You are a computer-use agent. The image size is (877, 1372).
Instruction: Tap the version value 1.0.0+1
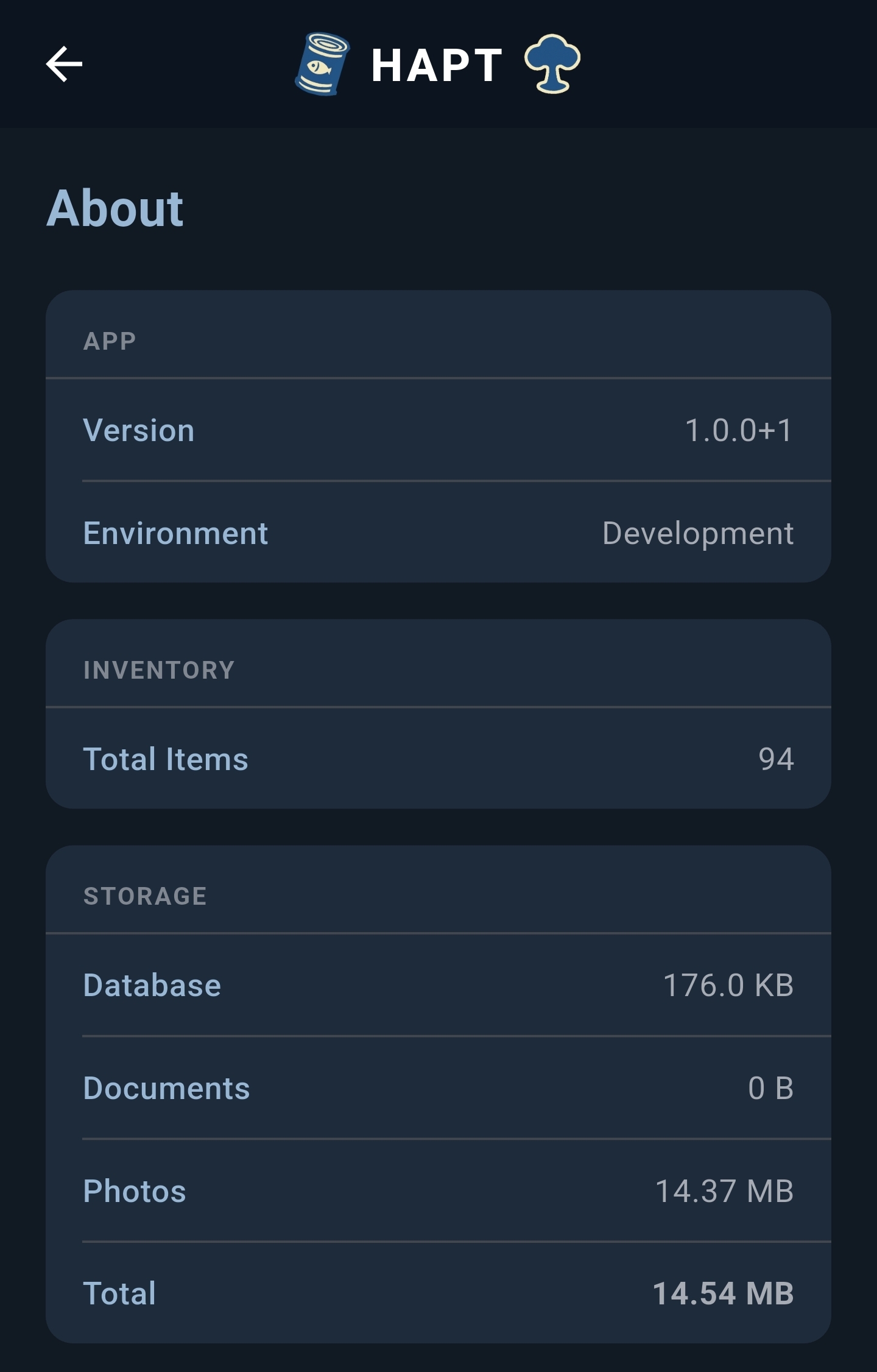coord(739,430)
